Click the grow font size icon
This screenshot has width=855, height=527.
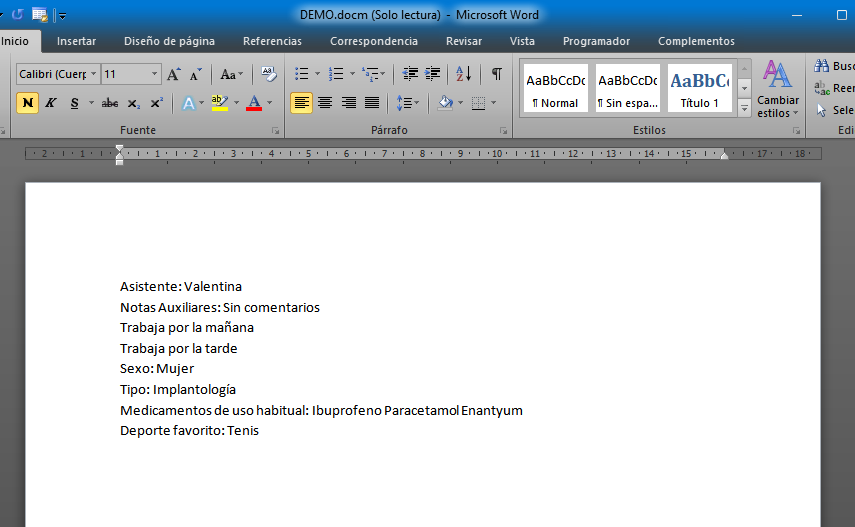[174, 74]
